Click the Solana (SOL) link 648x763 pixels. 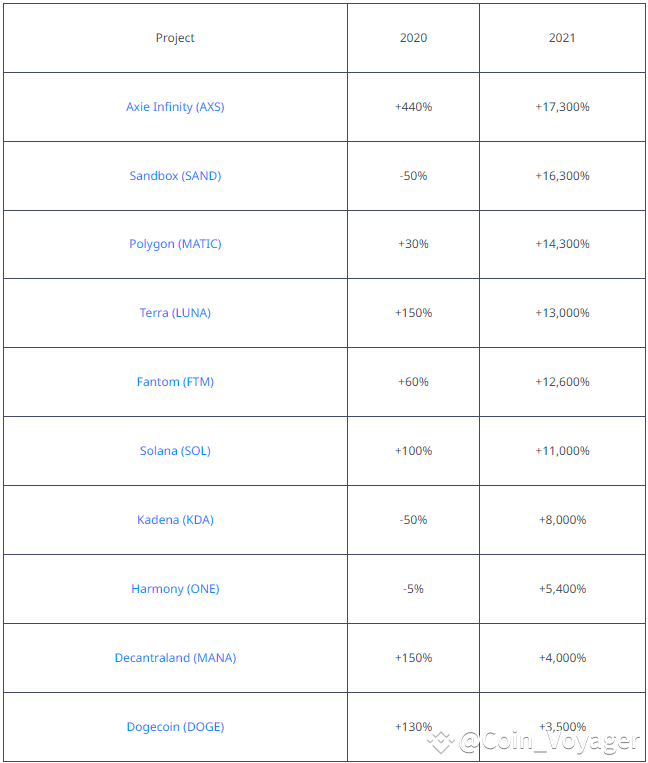(x=175, y=451)
